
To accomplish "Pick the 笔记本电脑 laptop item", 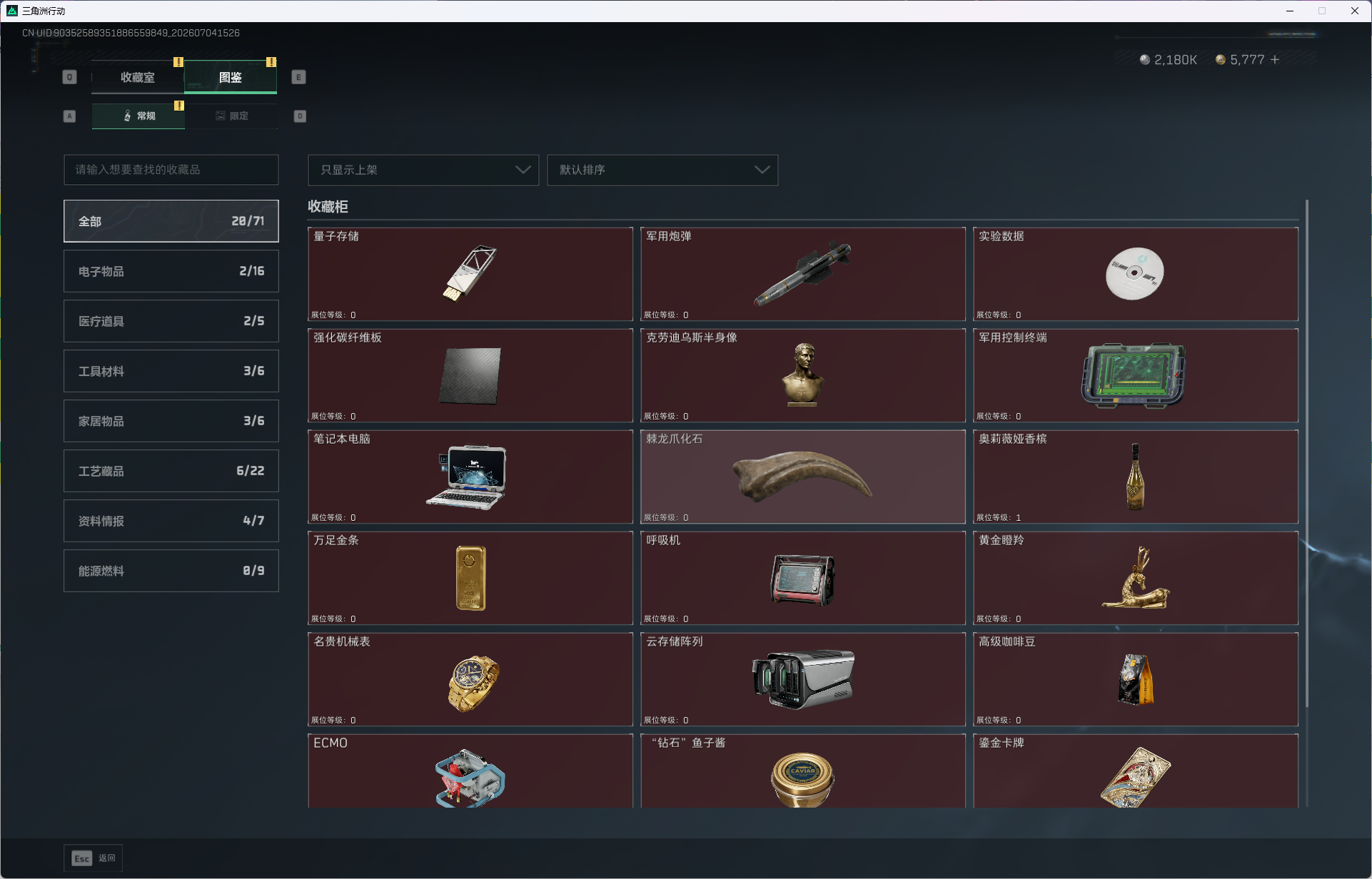I will point(470,477).
